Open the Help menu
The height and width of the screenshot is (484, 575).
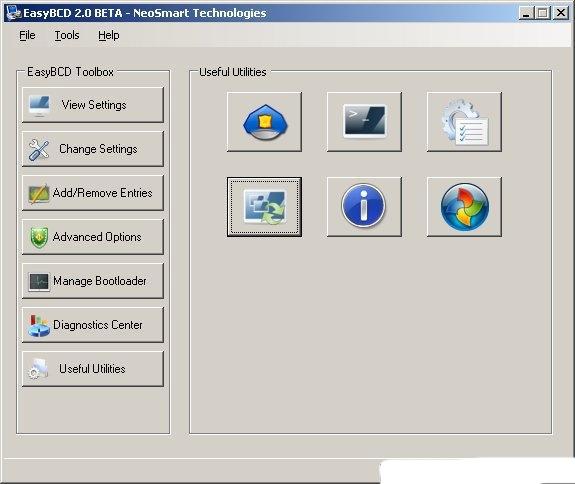point(109,35)
